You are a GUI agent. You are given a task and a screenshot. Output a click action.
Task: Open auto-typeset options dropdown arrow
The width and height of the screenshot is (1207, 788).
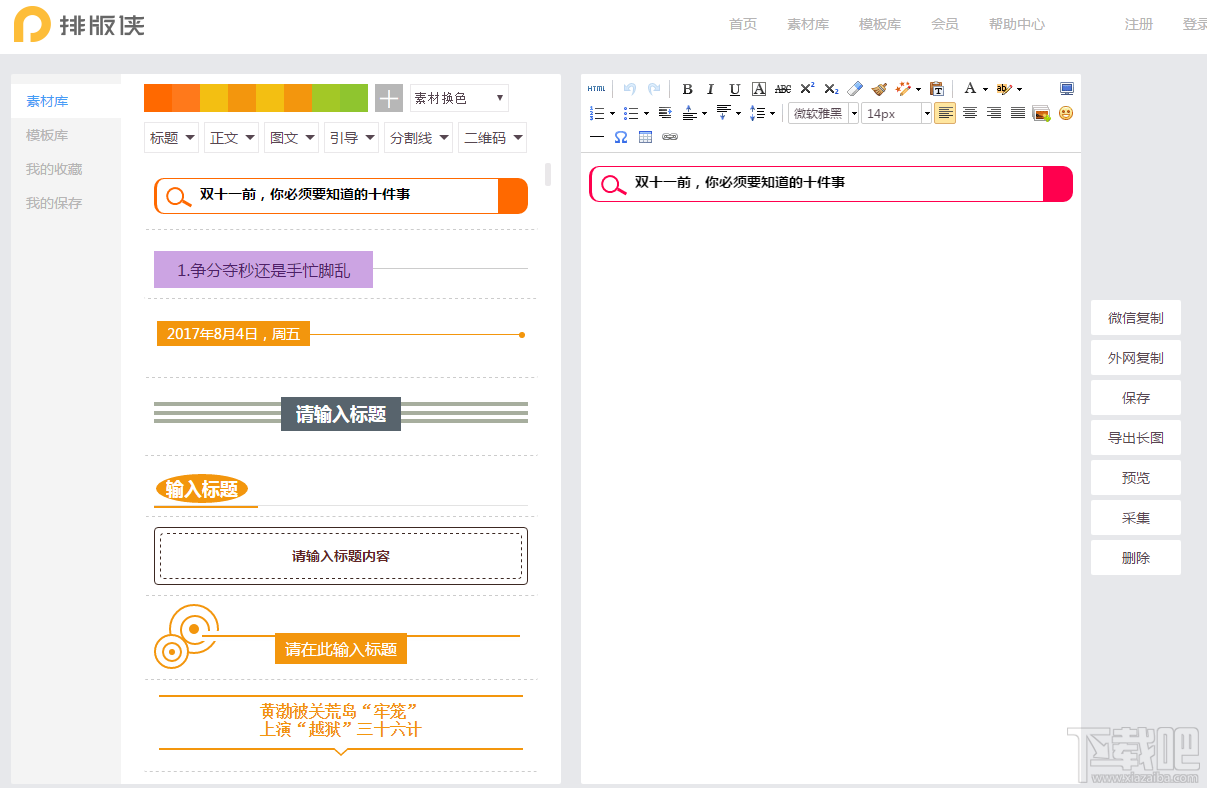[x=918, y=89]
